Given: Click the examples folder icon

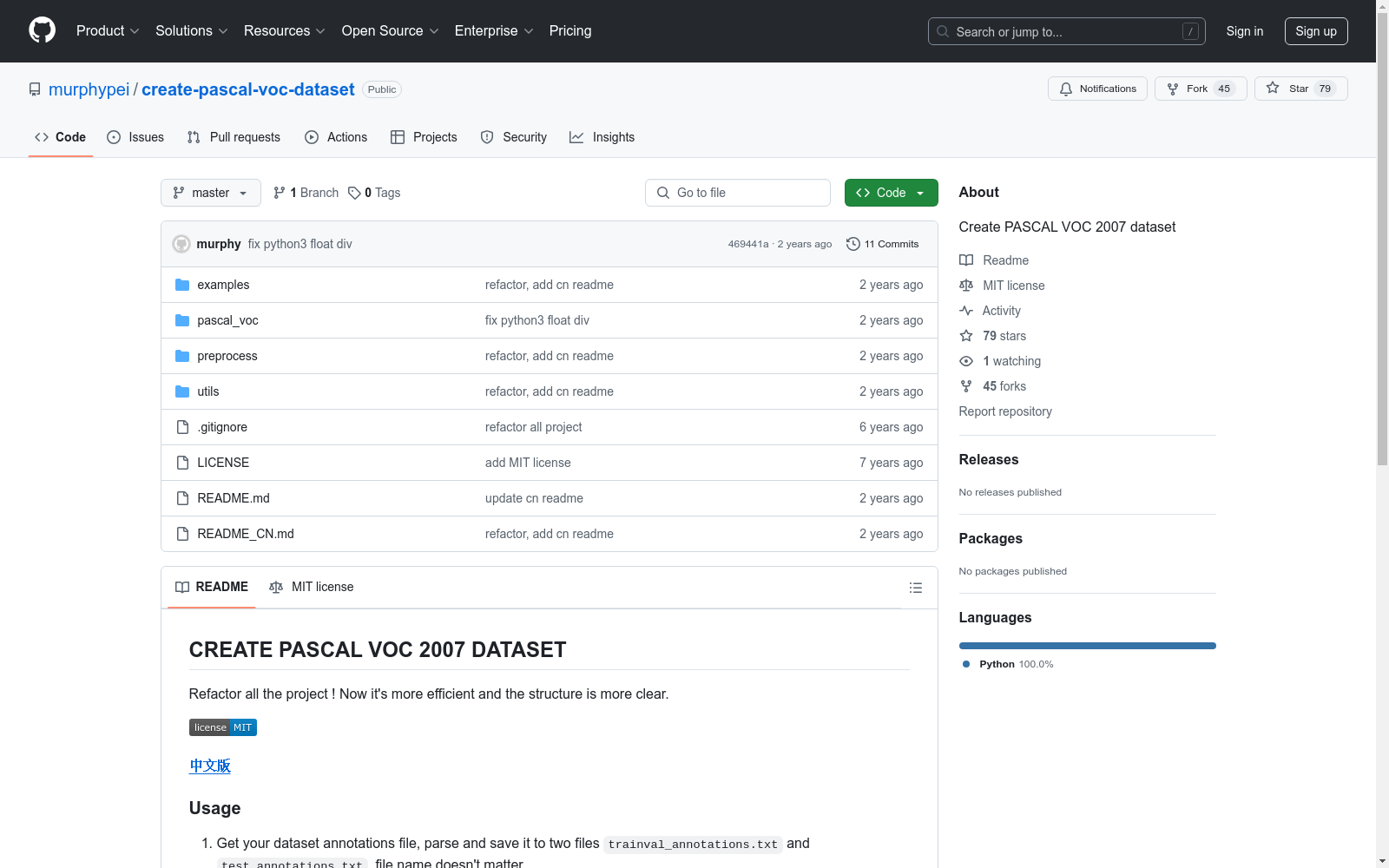Looking at the screenshot, I should tap(182, 285).
